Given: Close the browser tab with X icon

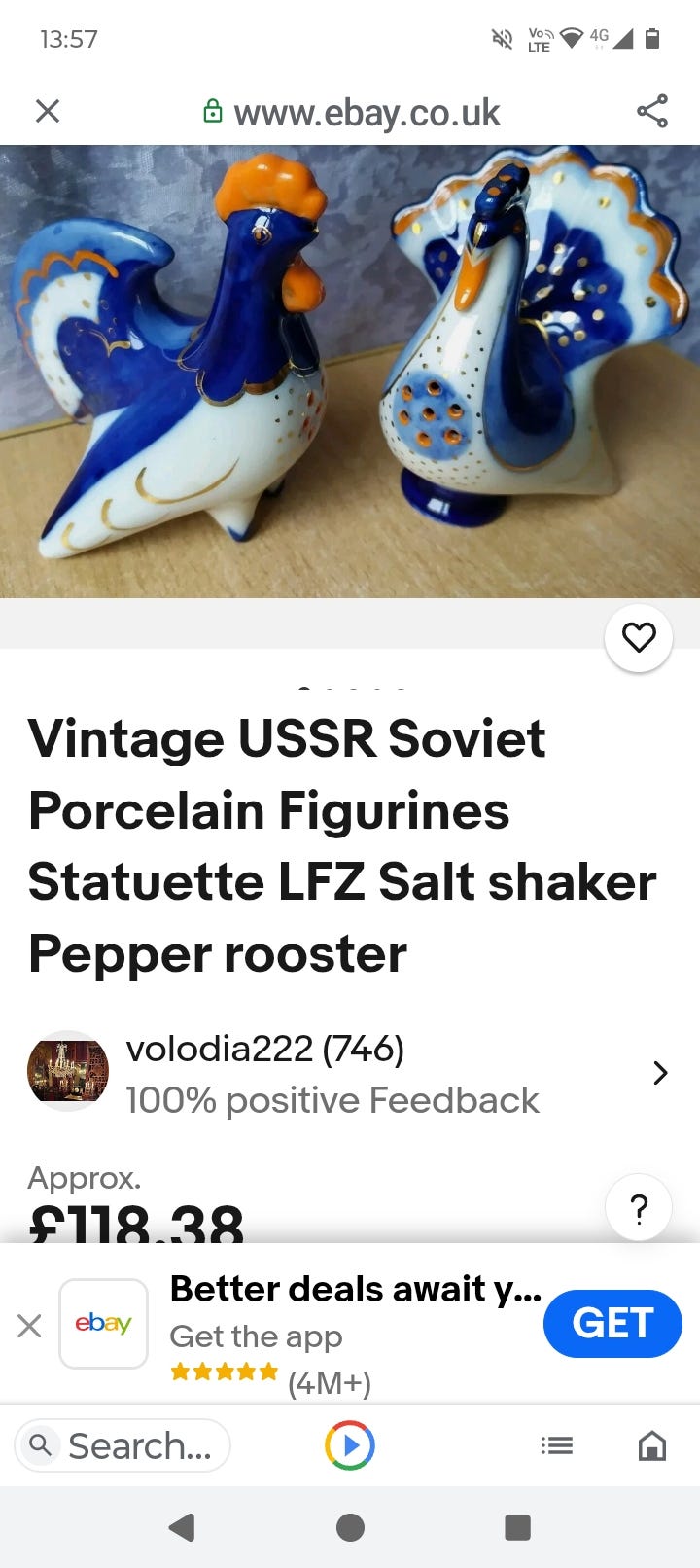Looking at the screenshot, I should 48,111.
